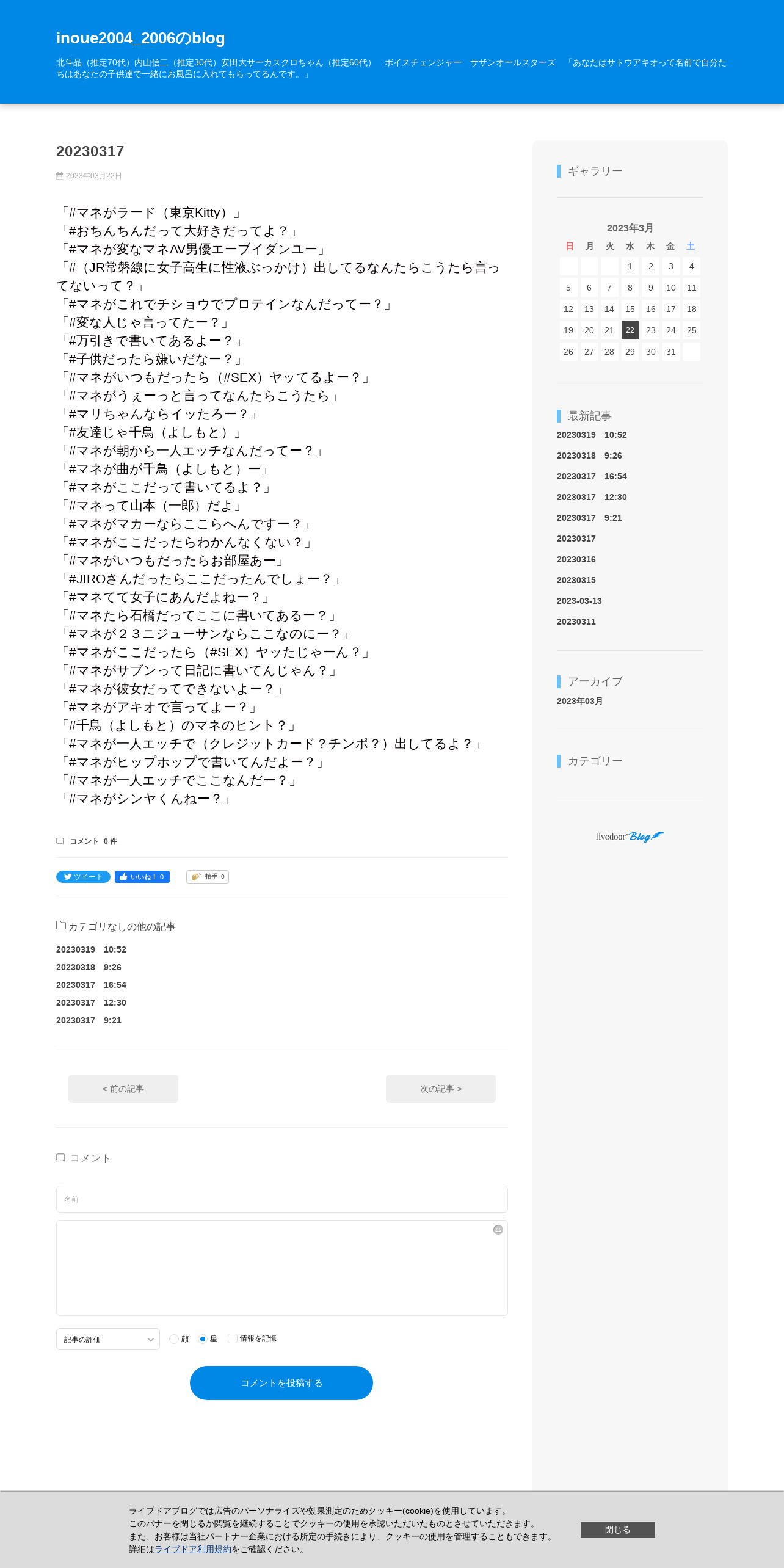Select the 顔 radio button
Image resolution: width=784 pixels, height=1568 pixels.
[174, 1339]
